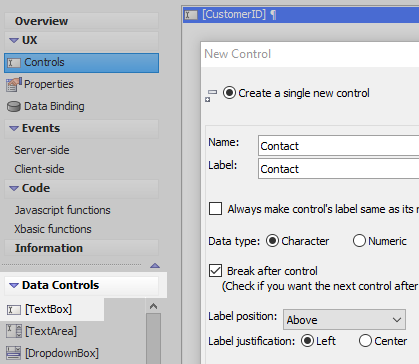The width and height of the screenshot is (419, 364).
Task: Select Controls in the UX list
Action: pyautogui.click(x=81, y=63)
